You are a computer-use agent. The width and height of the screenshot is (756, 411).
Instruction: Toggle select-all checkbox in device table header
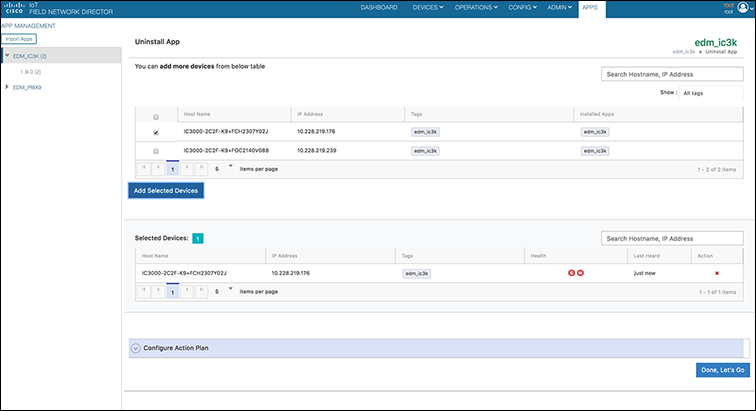tap(156, 117)
